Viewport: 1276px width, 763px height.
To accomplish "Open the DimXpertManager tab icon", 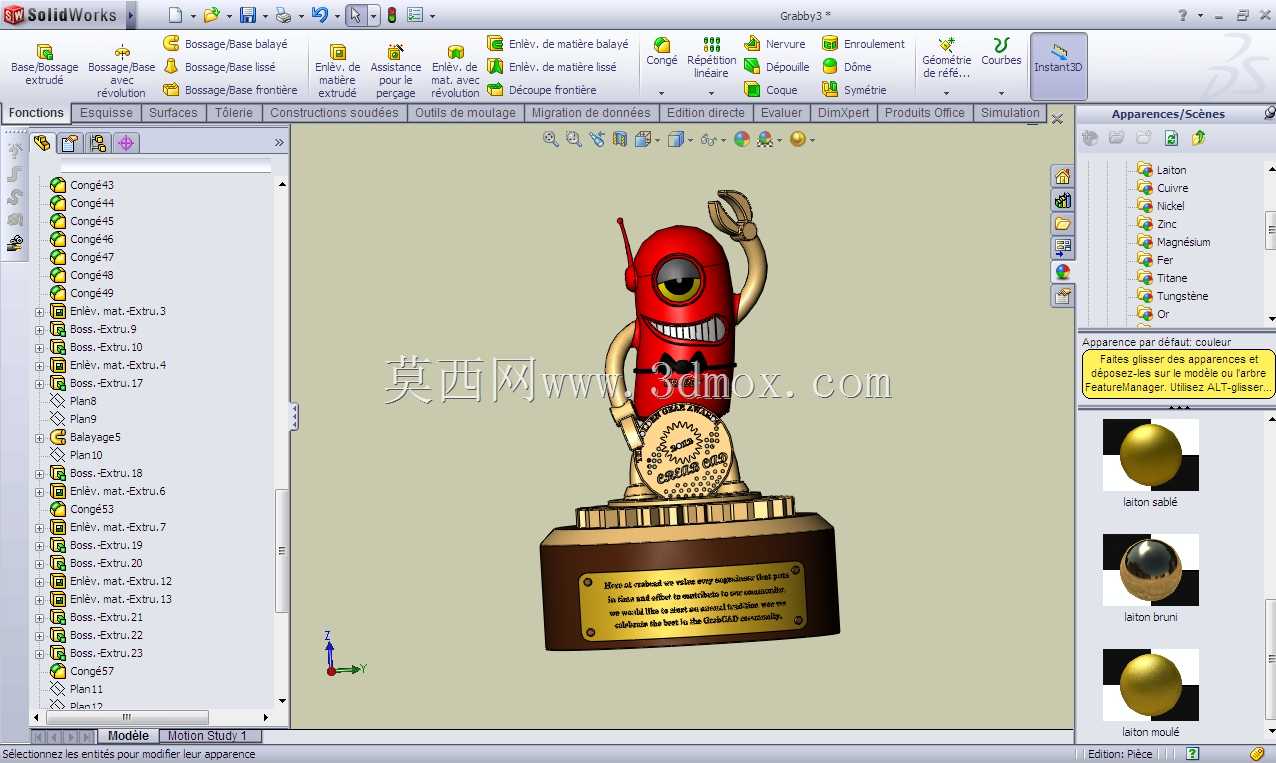I will click(x=126, y=143).
